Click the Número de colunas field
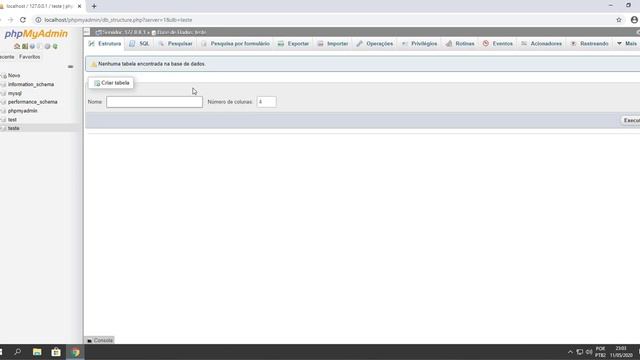The height and width of the screenshot is (360, 640). [266, 102]
